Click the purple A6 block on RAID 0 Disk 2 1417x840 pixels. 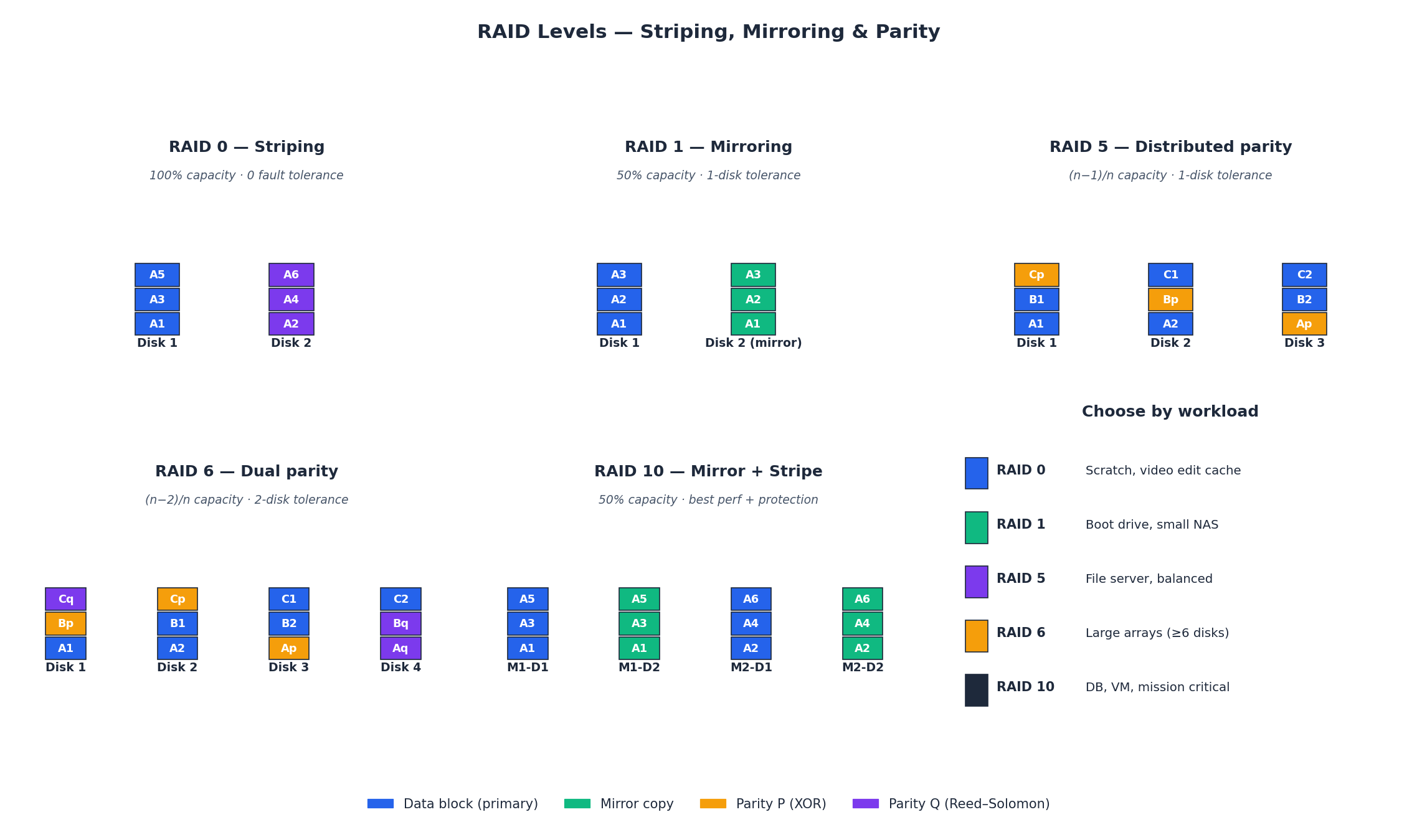click(291, 275)
